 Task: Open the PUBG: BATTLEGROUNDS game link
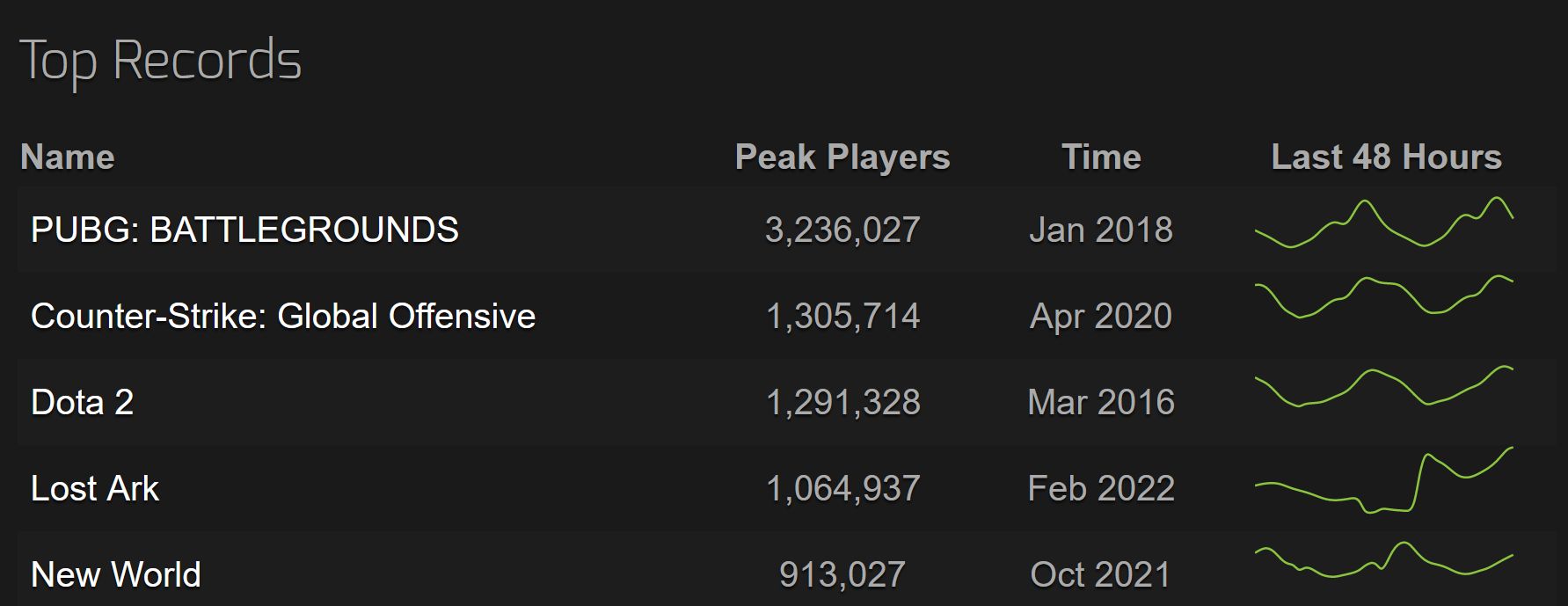[x=244, y=230]
